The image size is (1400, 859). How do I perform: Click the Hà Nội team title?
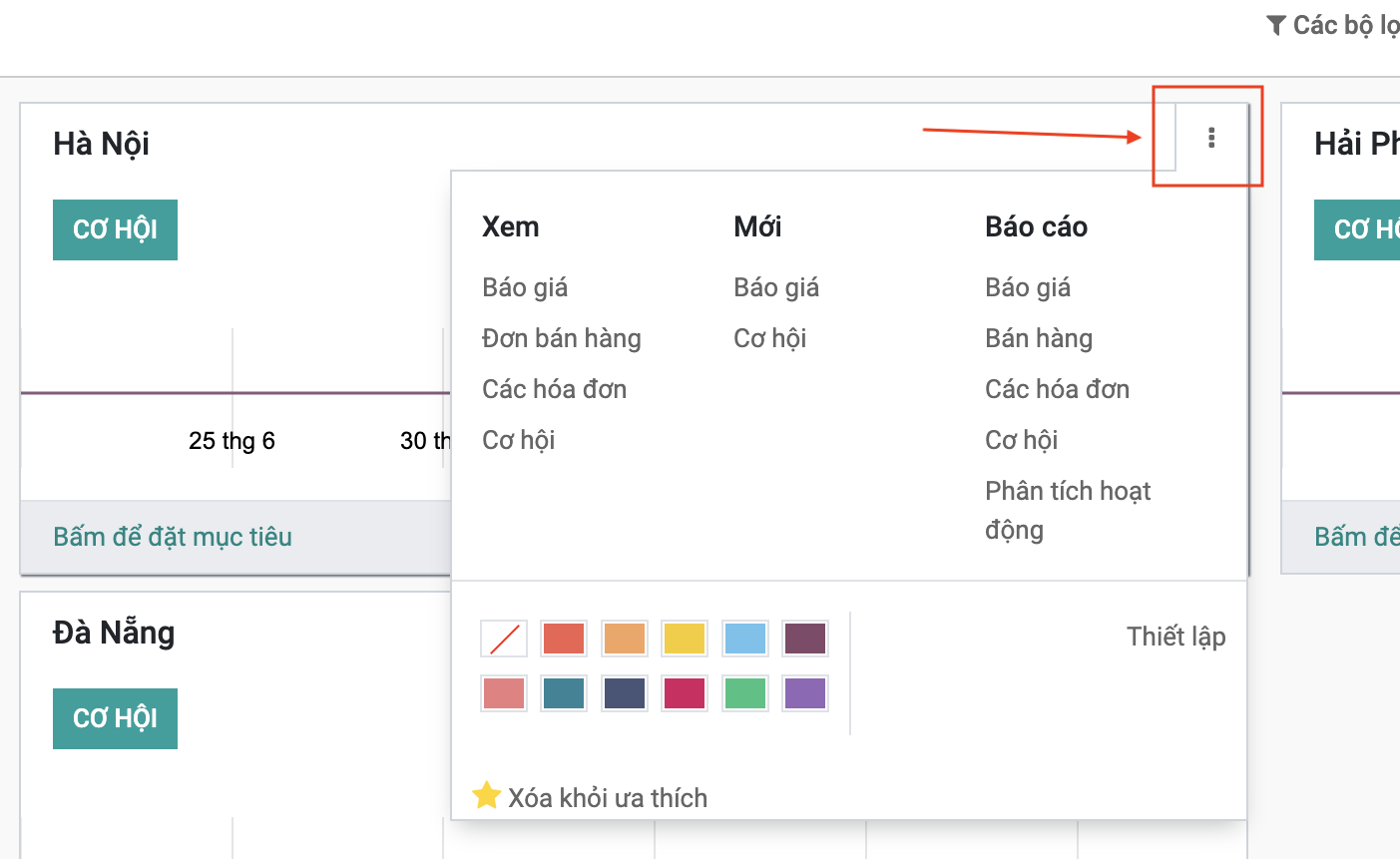(x=101, y=144)
